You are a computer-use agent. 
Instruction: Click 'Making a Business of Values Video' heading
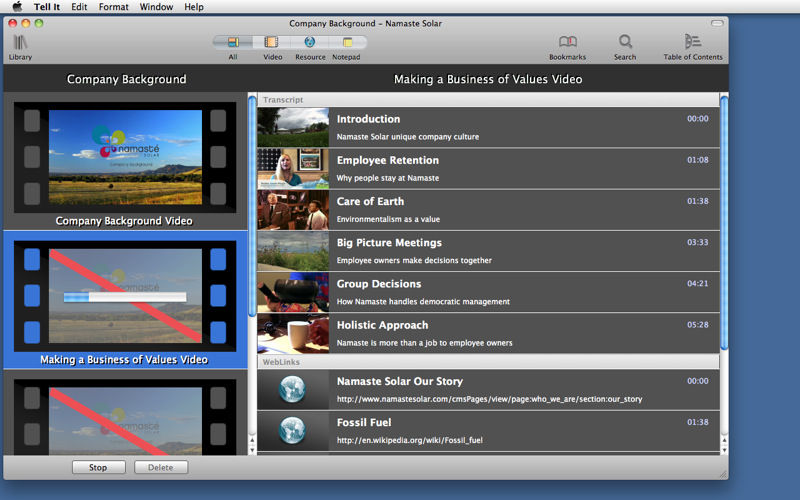pos(488,79)
